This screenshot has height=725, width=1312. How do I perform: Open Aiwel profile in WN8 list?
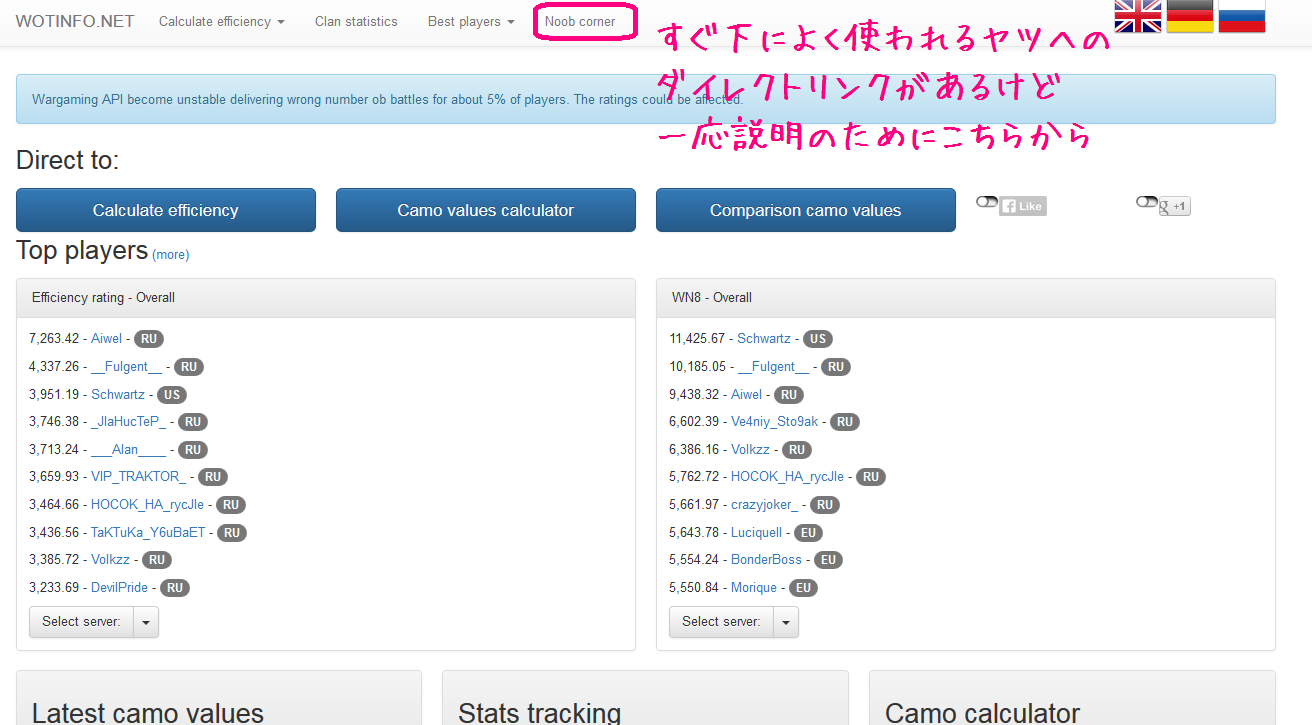(747, 395)
